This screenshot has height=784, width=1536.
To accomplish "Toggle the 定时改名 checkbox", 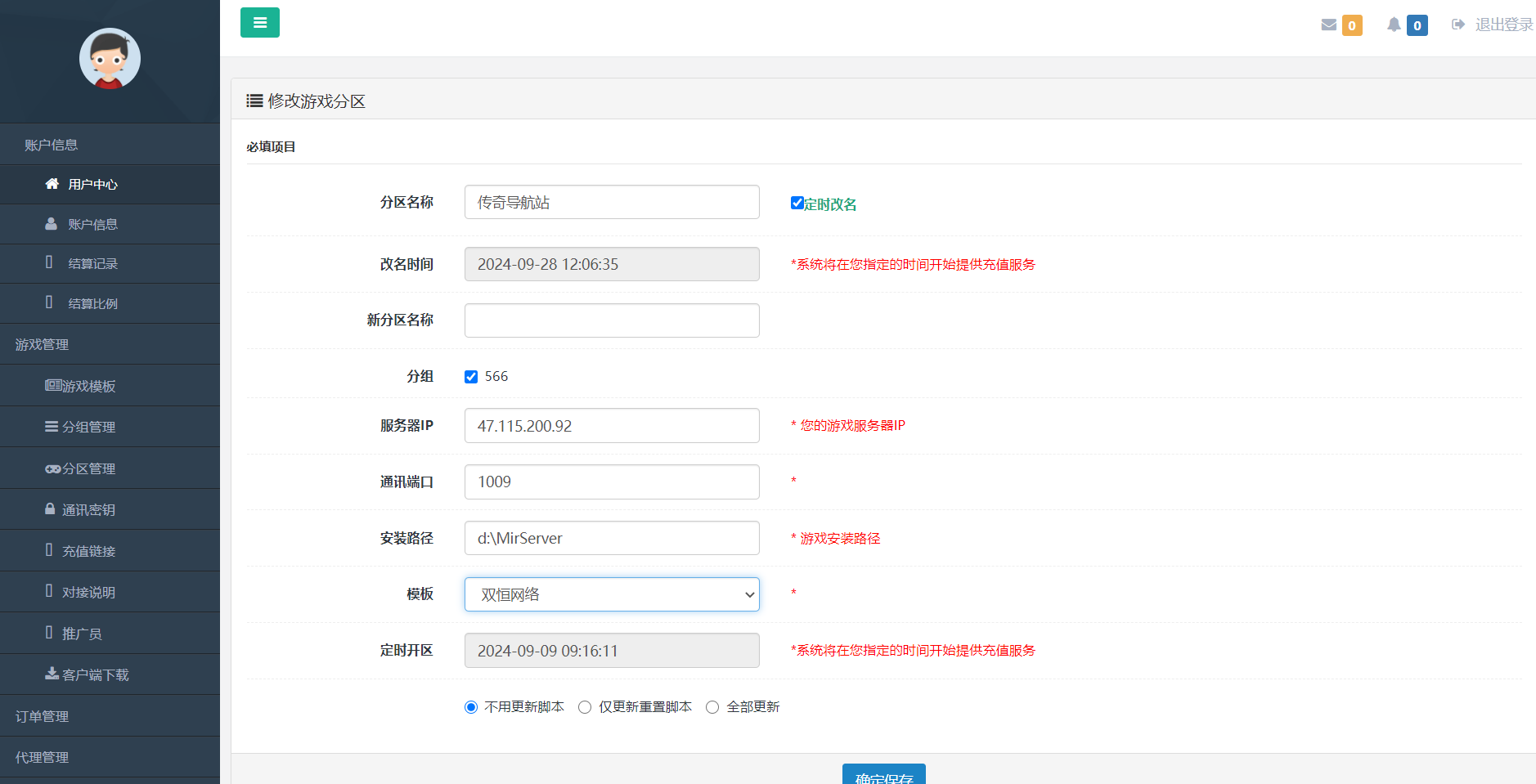I will click(x=797, y=203).
